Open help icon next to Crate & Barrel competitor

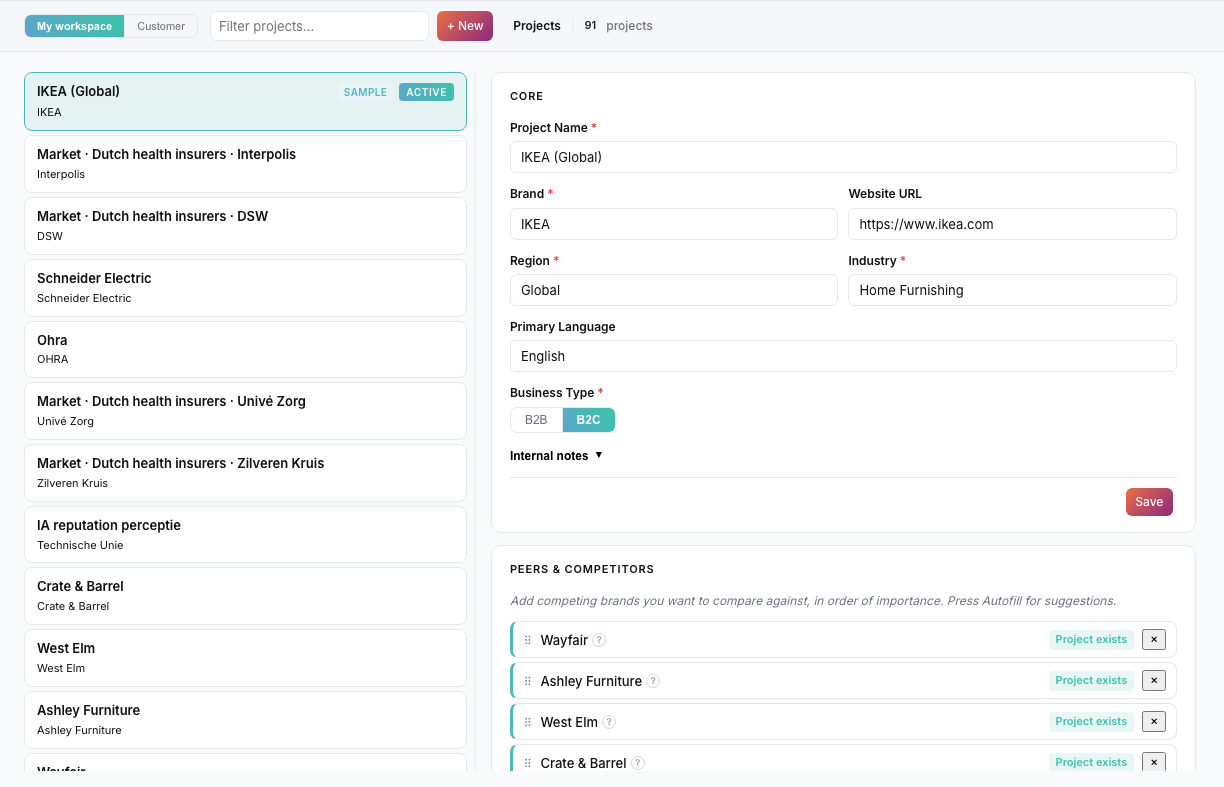(x=638, y=763)
